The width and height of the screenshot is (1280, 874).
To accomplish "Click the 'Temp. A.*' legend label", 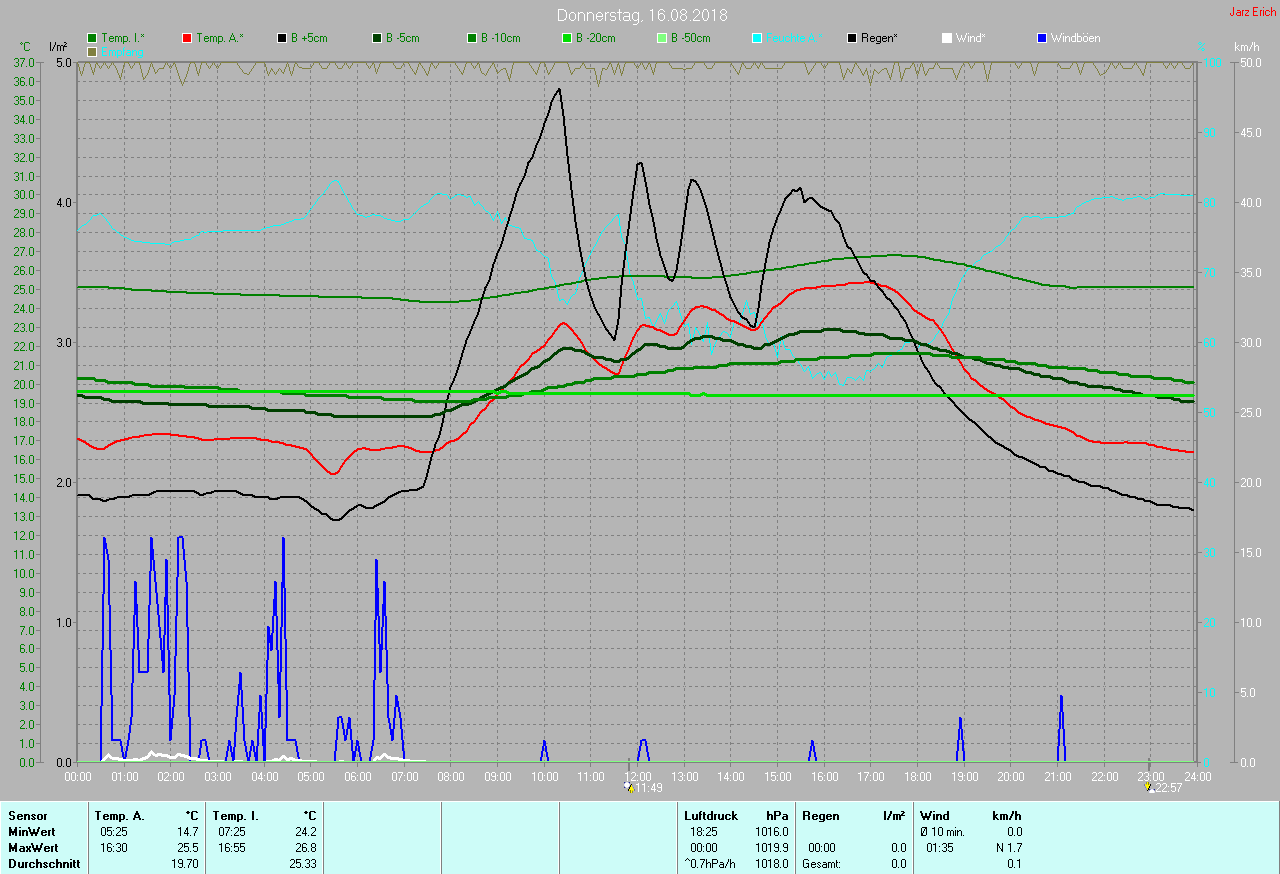I will [220, 38].
